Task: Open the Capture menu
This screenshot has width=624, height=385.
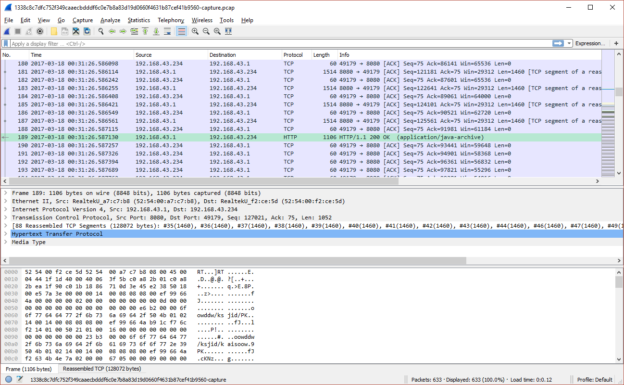Action: [x=82, y=20]
